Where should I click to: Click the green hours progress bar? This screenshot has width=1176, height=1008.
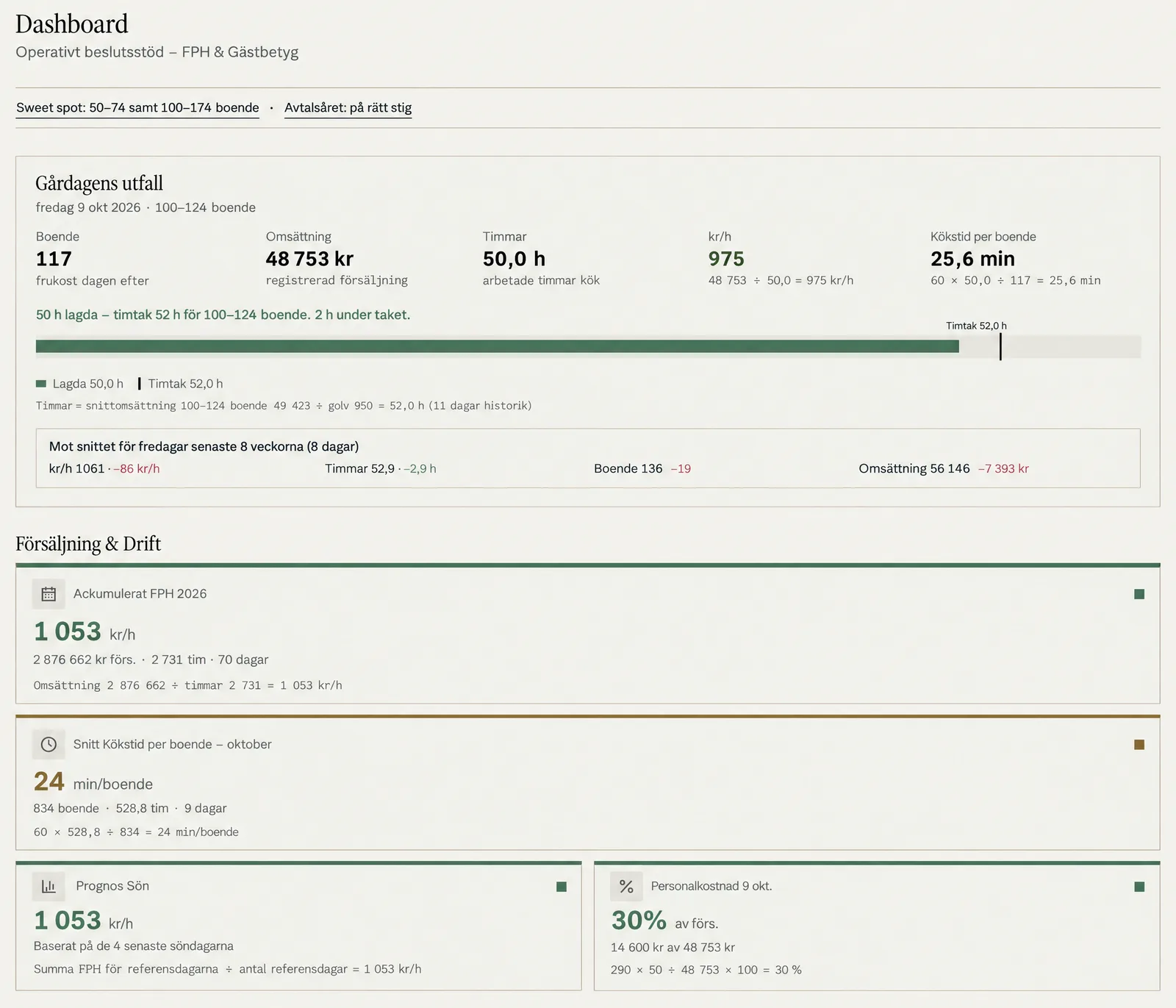pos(498,346)
